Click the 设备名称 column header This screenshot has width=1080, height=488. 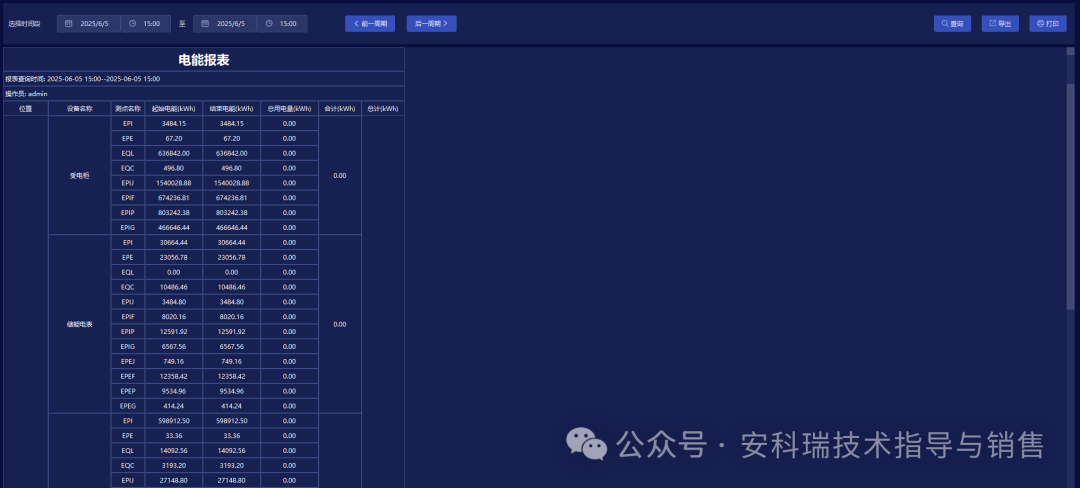tap(80, 109)
